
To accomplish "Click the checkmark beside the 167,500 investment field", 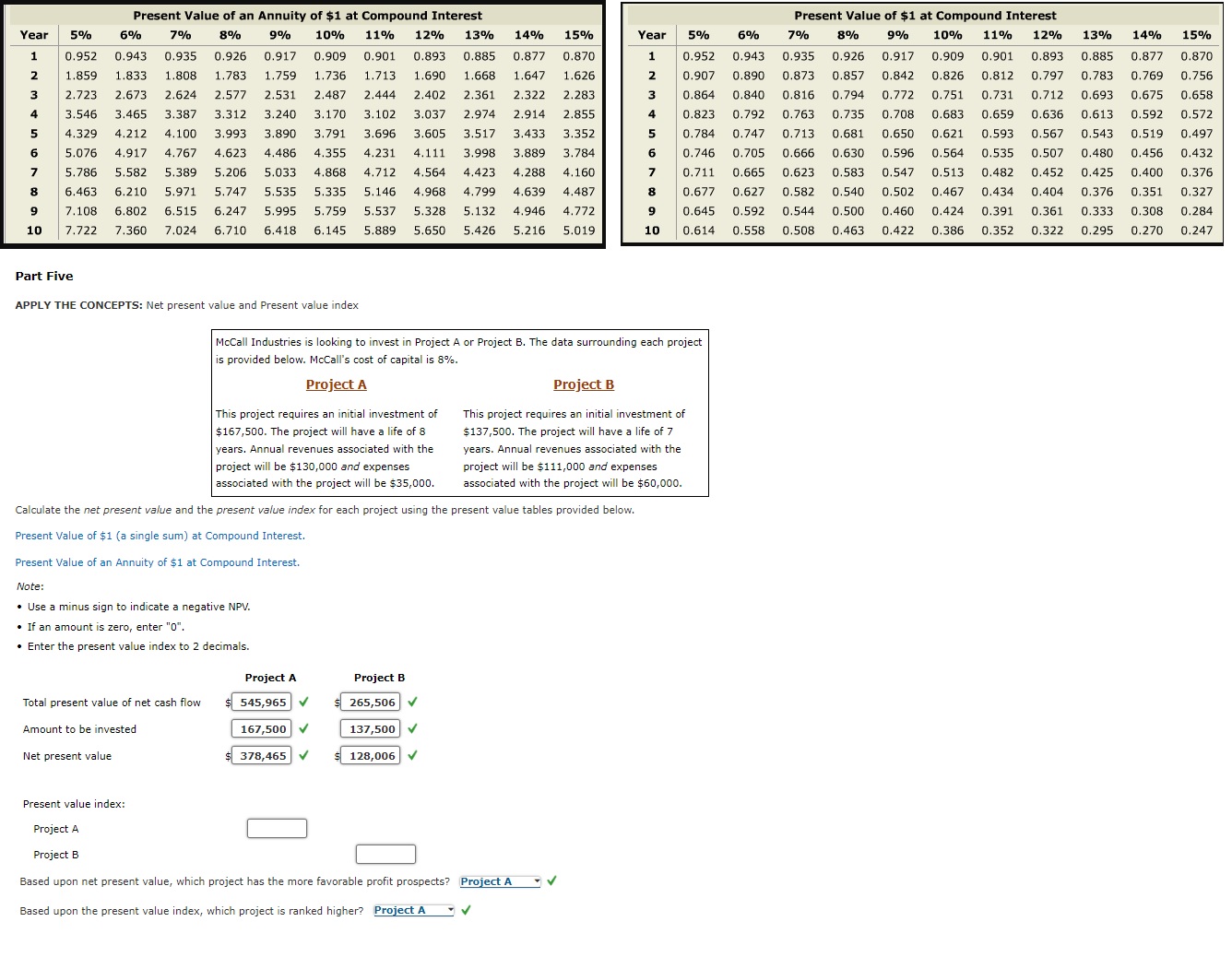I will tap(302, 728).
